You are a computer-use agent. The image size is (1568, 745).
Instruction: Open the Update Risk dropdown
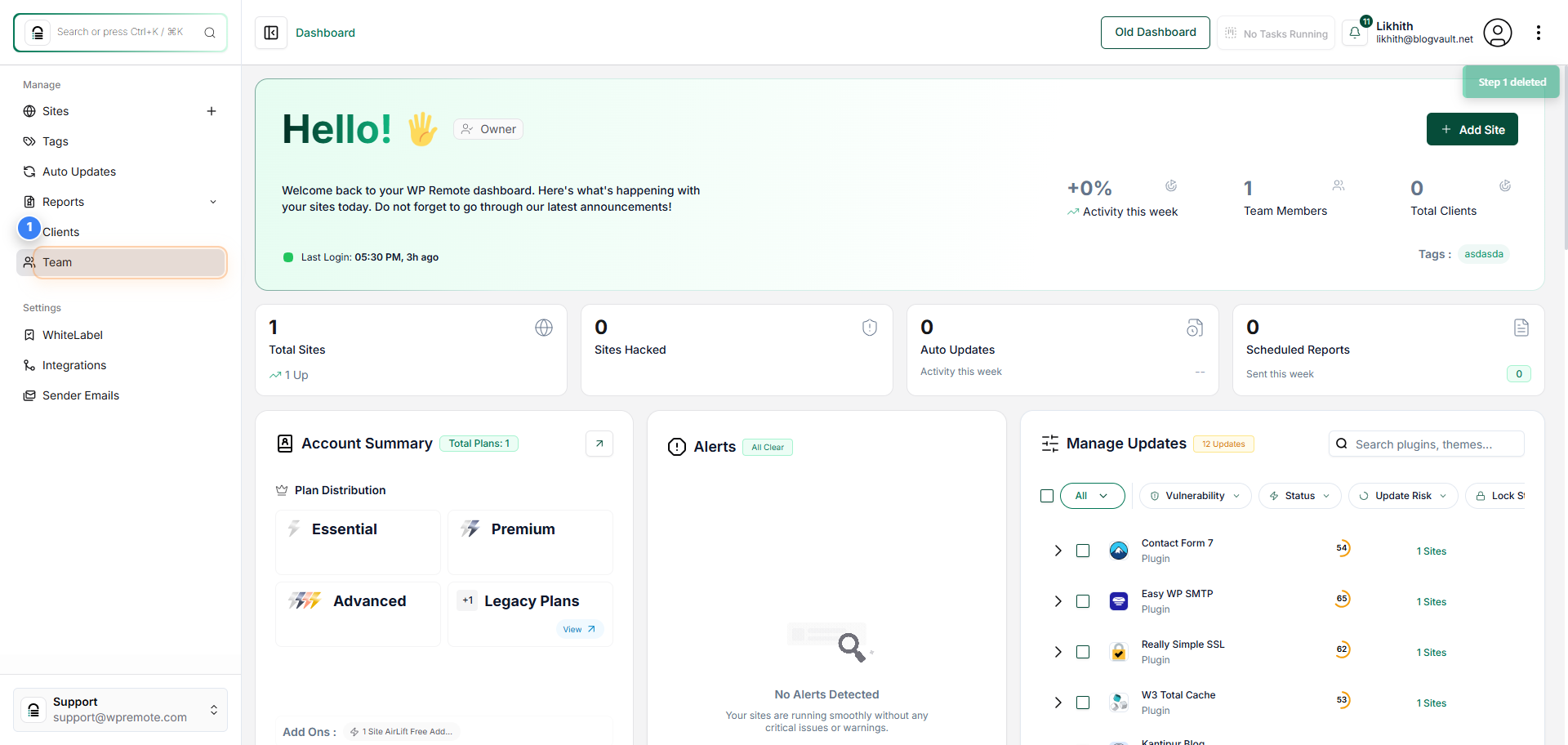point(1403,496)
